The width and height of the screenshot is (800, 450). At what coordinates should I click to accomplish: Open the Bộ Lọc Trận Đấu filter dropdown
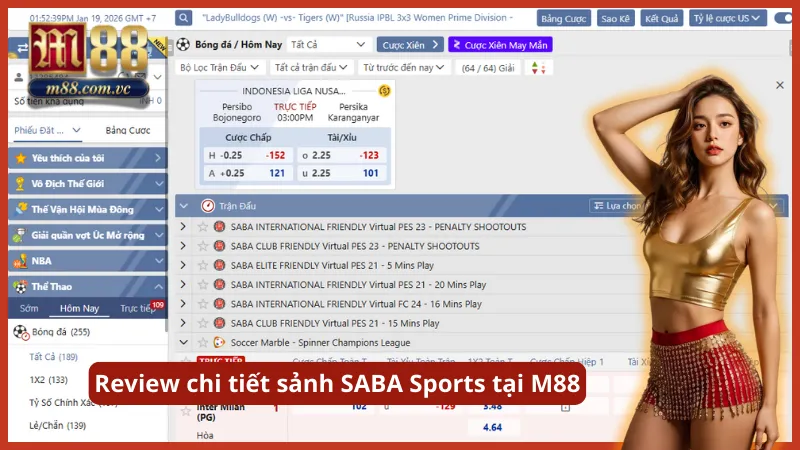point(219,67)
